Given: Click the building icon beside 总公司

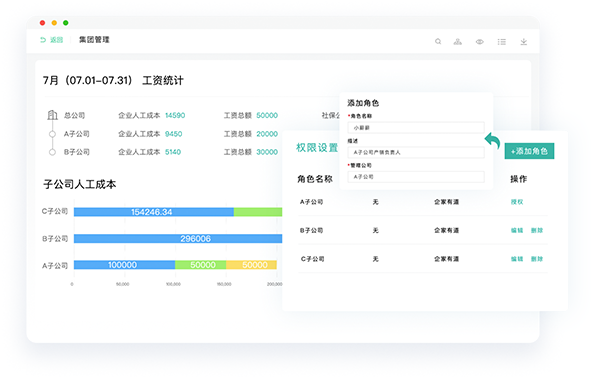Looking at the screenshot, I should point(52,115).
